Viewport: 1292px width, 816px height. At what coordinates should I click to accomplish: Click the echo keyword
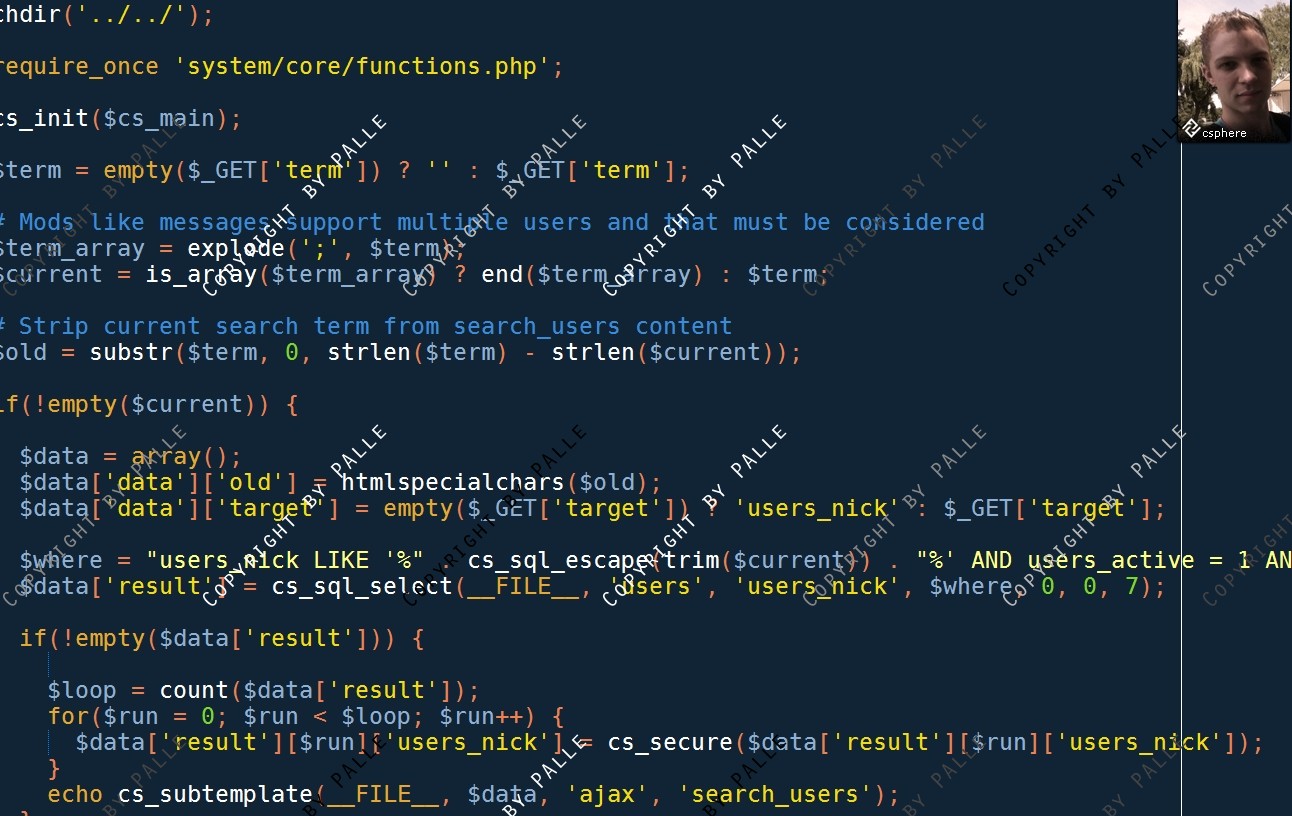(x=75, y=794)
